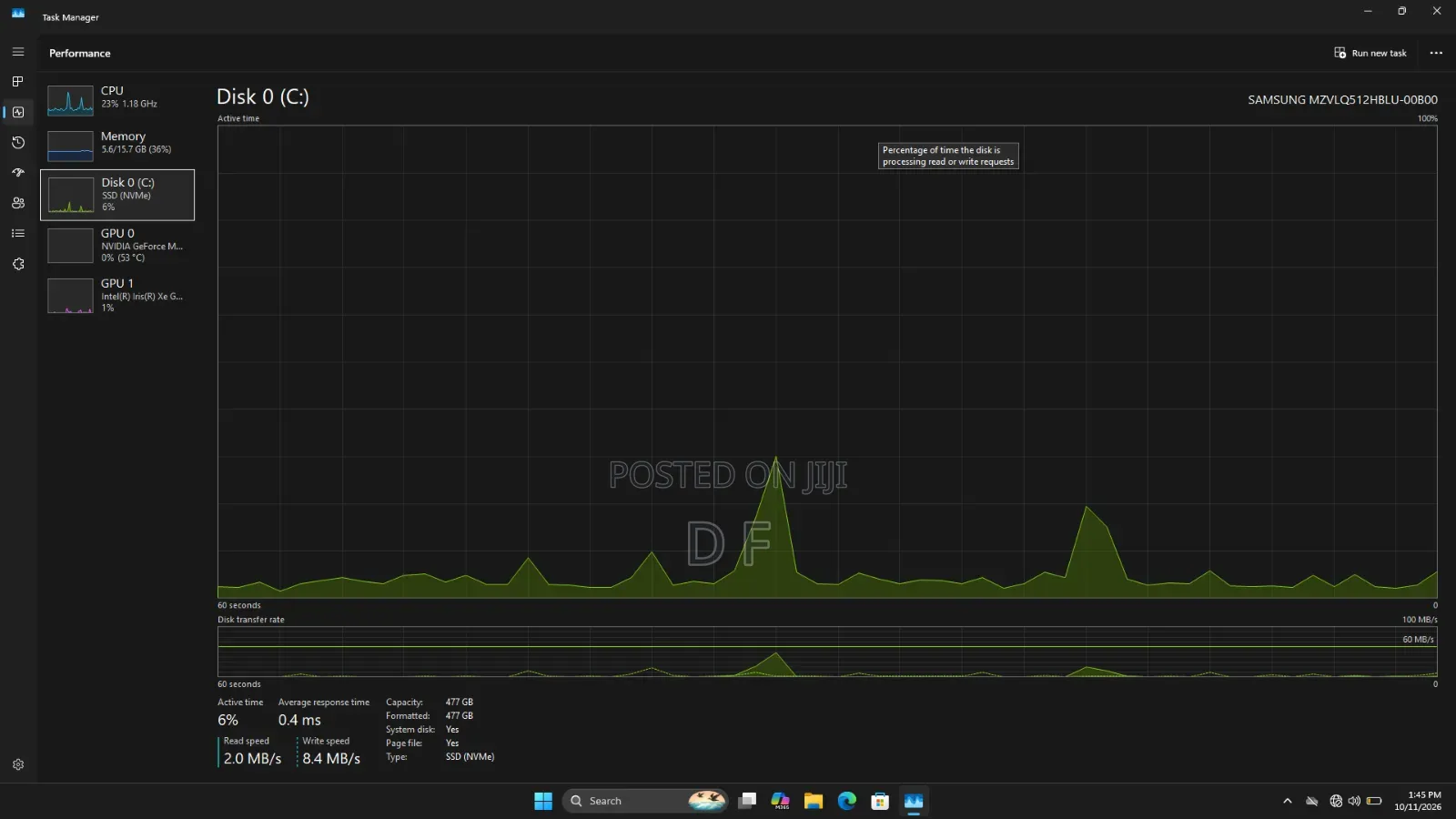This screenshot has width=1456, height=819.
Task: Click the network globe tray icon
Action: point(1336,801)
